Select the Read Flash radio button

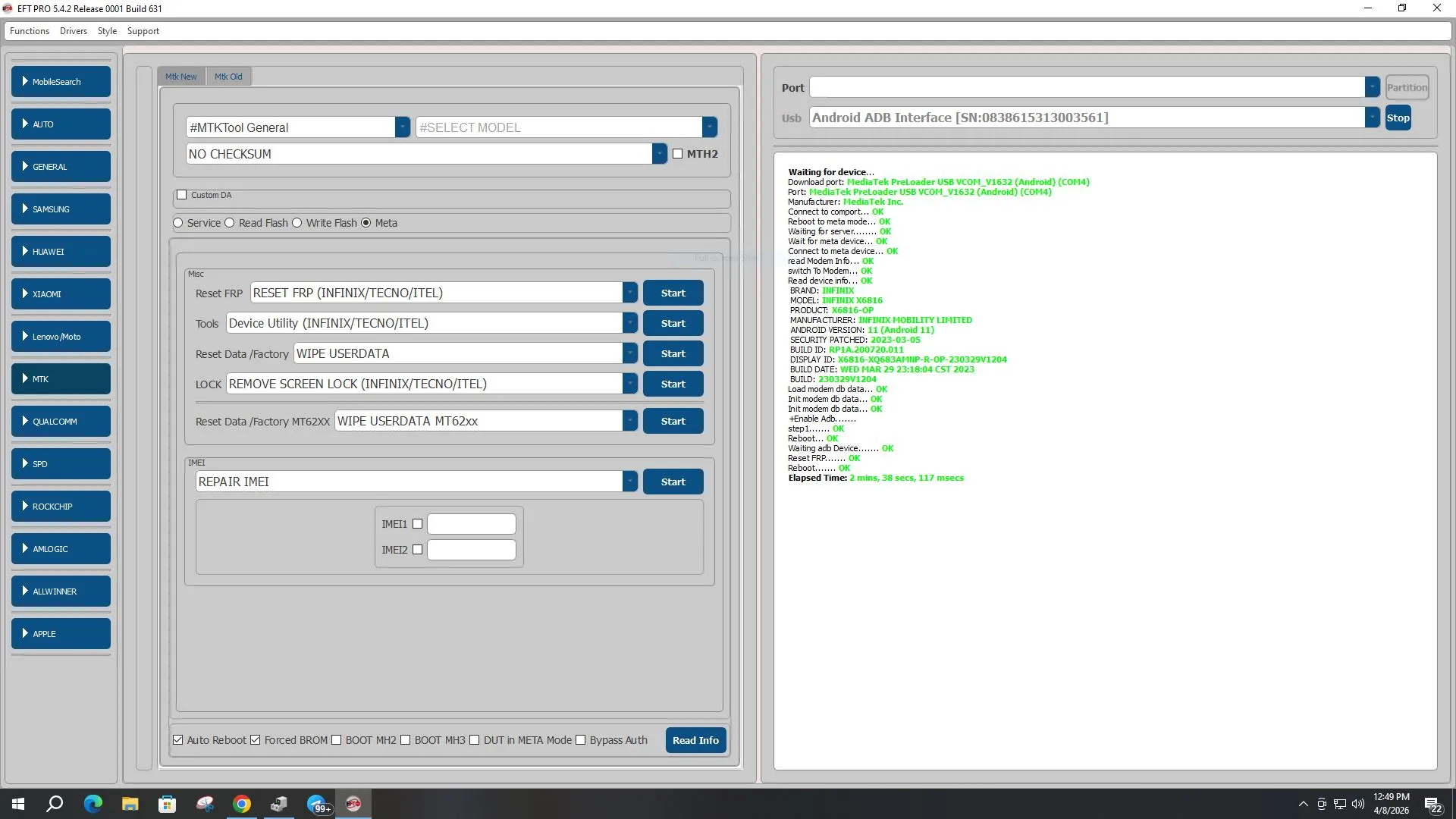(x=230, y=223)
